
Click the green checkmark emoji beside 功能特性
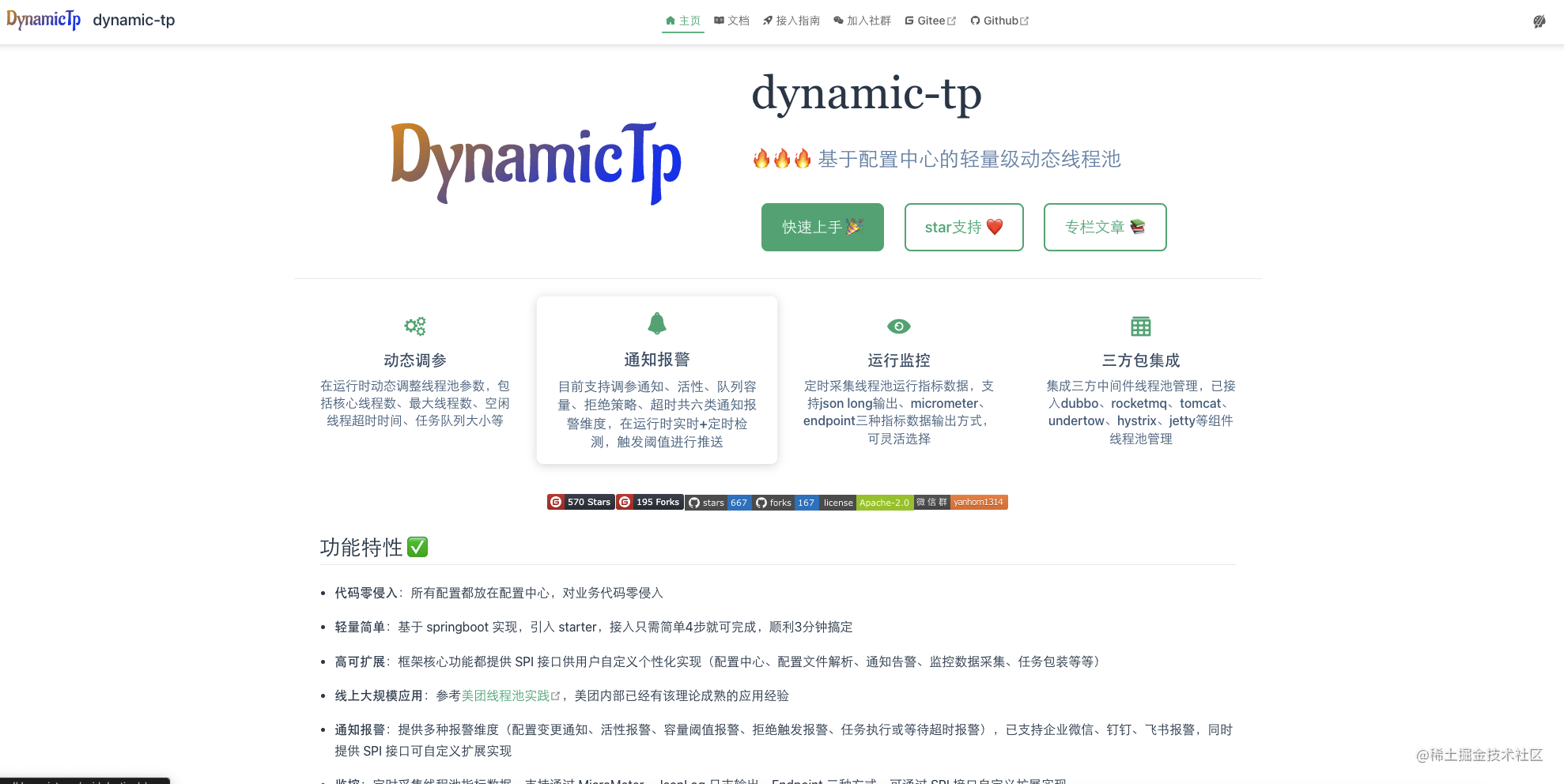pyautogui.click(x=417, y=547)
